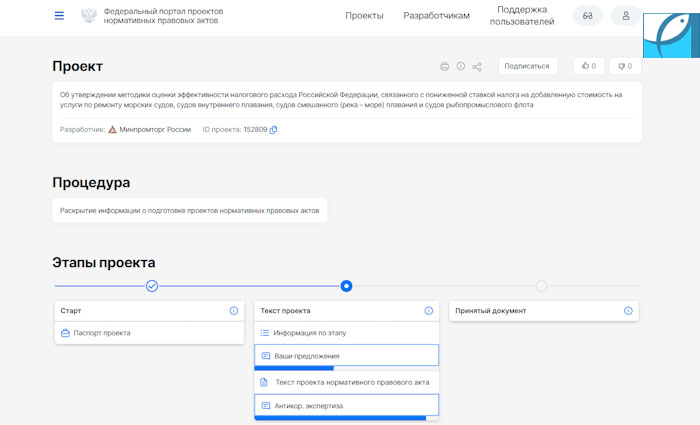Viewport: 700px width, 425px height.
Task: Click progress bar under Антикор. экспертиза
Action: 346,418
